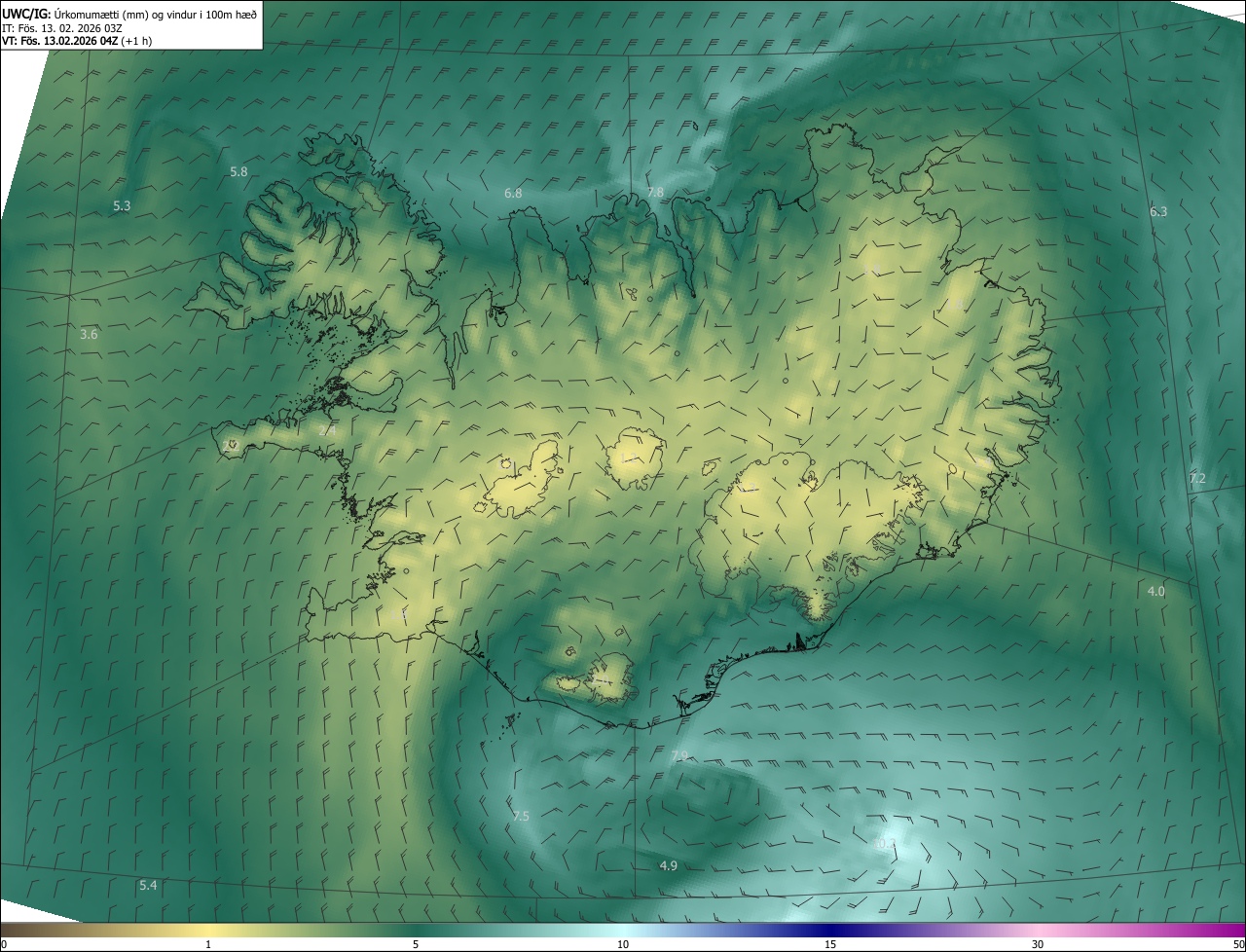Click the colour scale tick label 1
Viewport: 1246px width, 952px height.
[208, 944]
